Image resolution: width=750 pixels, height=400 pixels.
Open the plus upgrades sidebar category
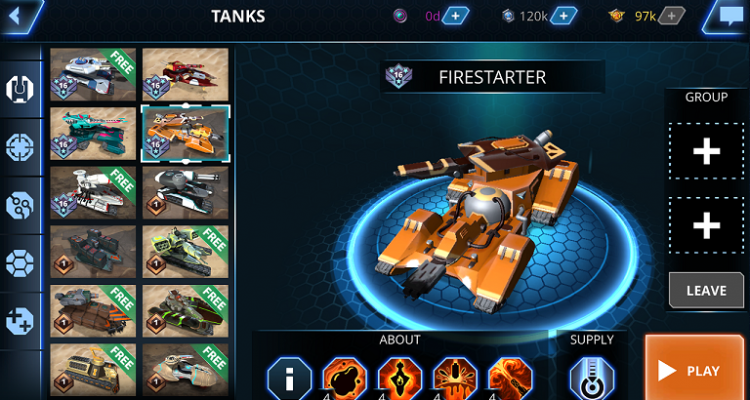[x=20, y=321]
